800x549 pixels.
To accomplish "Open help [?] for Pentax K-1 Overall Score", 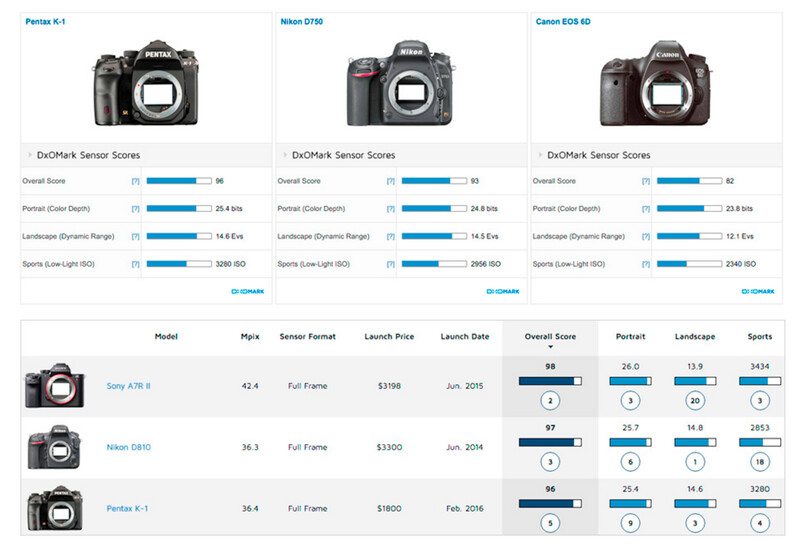I will click(135, 181).
